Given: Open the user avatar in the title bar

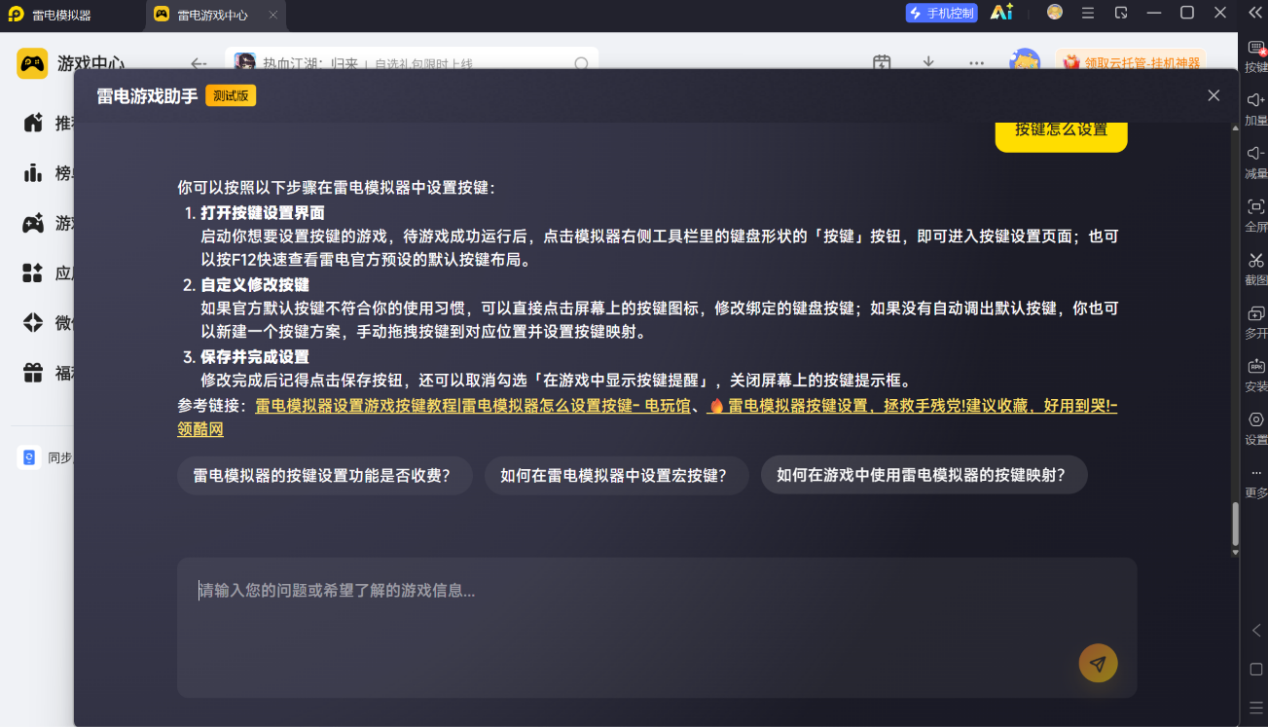Looking at the screenshot, I should (x=1055, y=12).
